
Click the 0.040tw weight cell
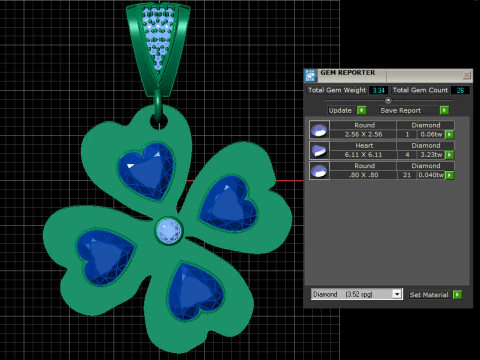pos(431,175)
